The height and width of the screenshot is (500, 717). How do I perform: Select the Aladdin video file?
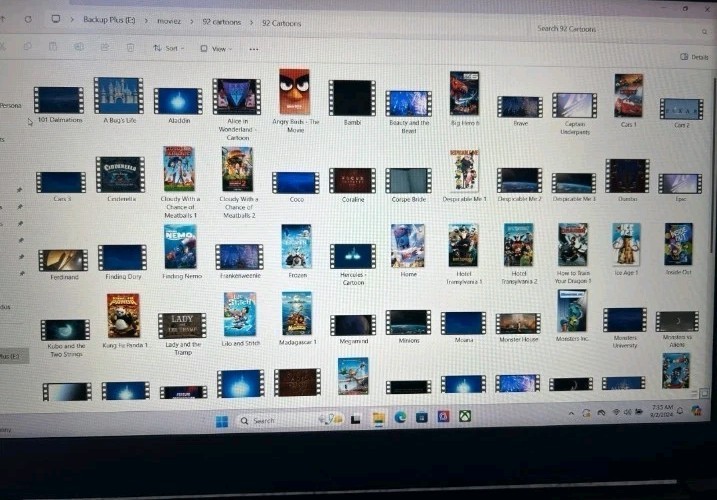click(x=178, y=101)
